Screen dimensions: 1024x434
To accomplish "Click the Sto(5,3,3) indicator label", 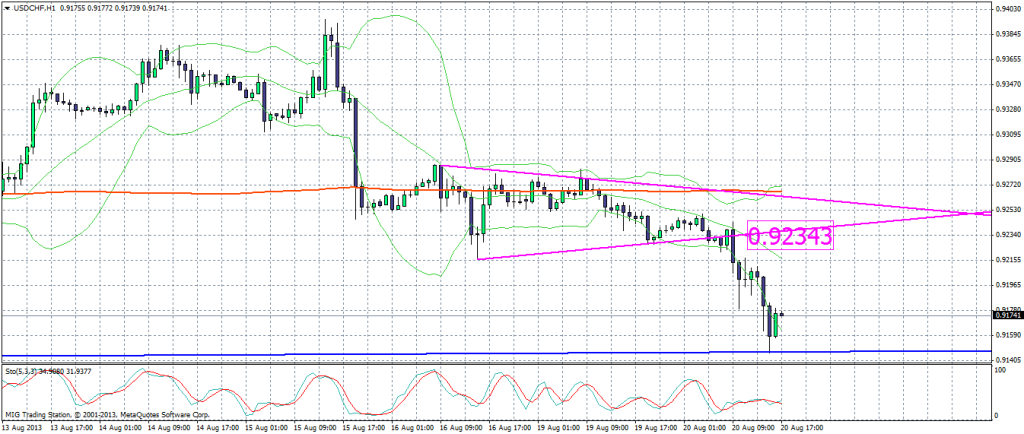I will pos(25,370).
